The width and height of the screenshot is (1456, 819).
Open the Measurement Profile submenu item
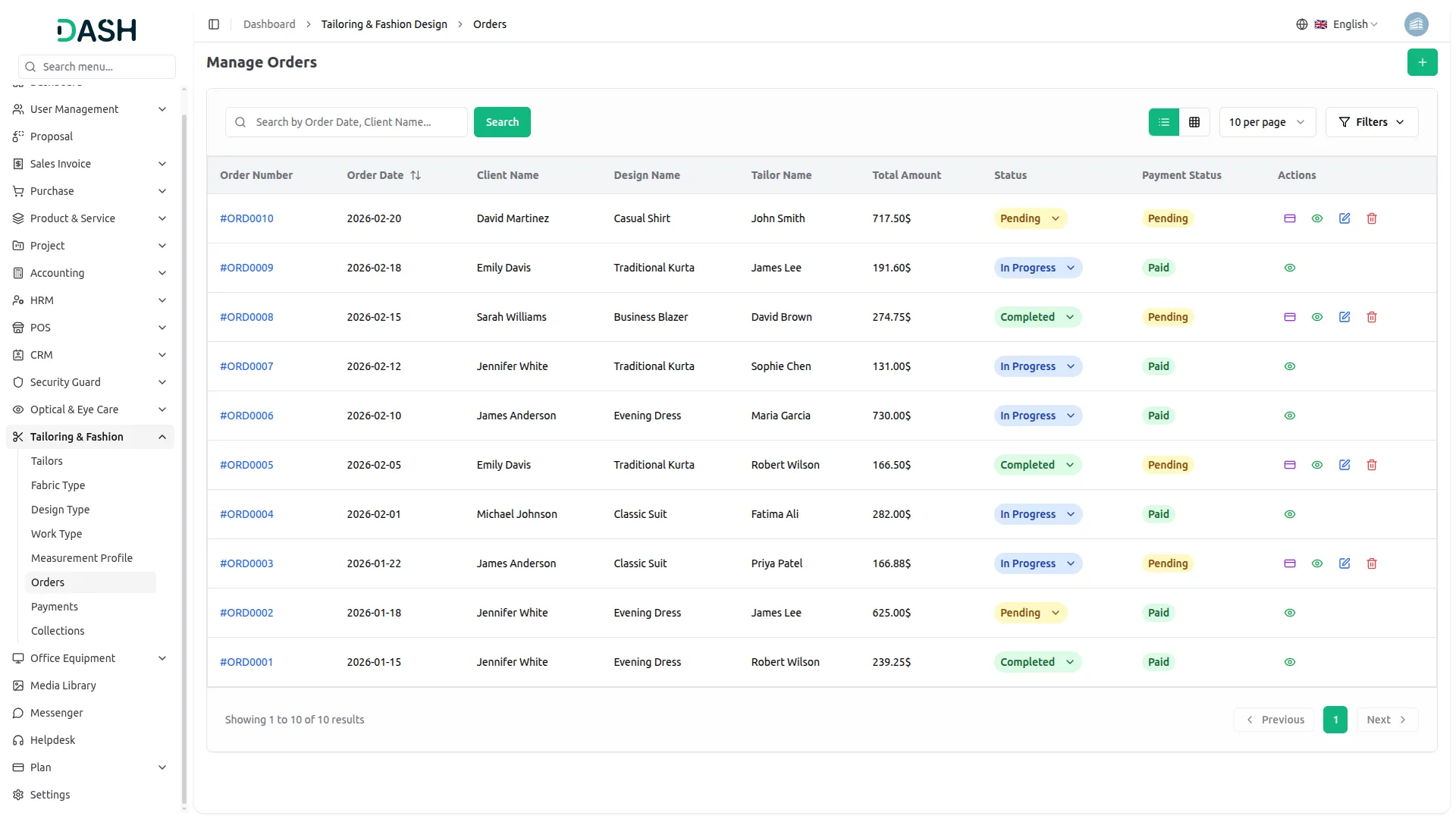[82, 558]
